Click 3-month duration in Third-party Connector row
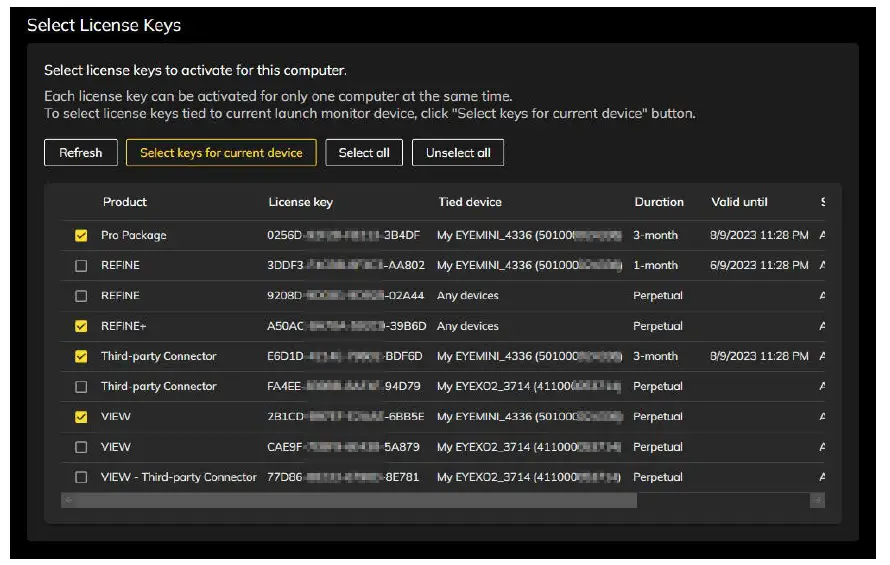The image size is (890, 565). pos(656,356)
